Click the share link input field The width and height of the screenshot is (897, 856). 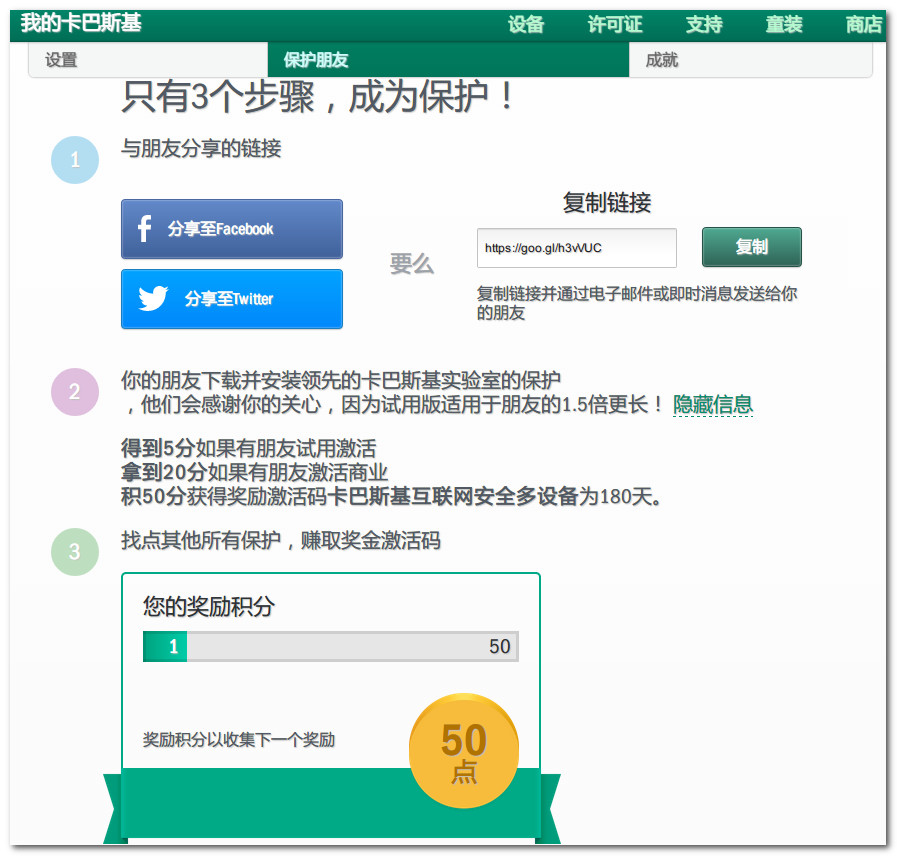577,248
